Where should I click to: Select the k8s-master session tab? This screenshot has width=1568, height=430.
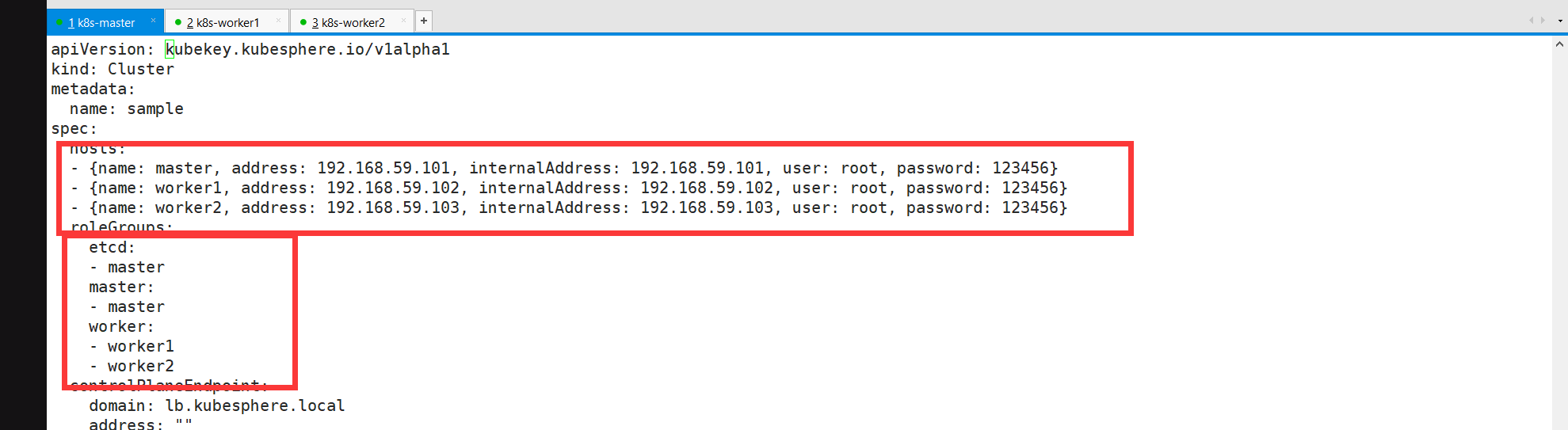[x=105, y=22]
